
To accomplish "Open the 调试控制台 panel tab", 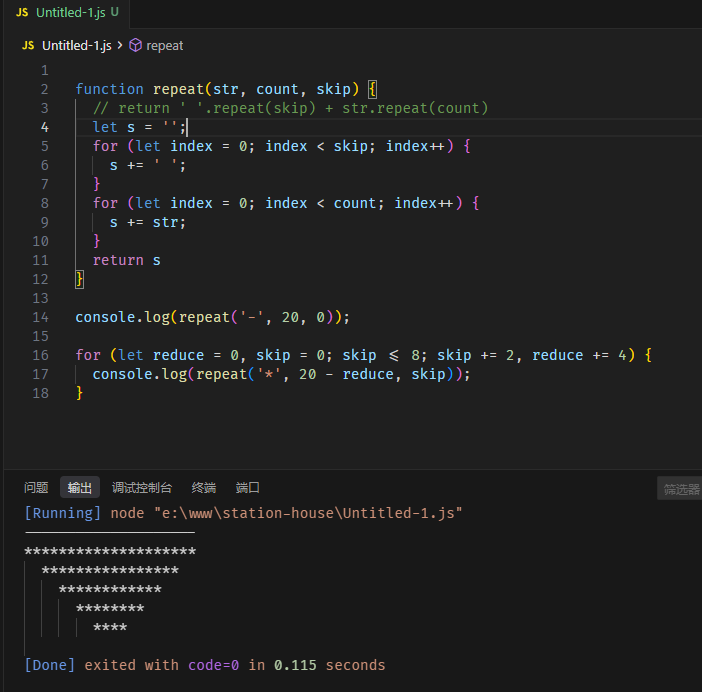I will pos(141,487).
